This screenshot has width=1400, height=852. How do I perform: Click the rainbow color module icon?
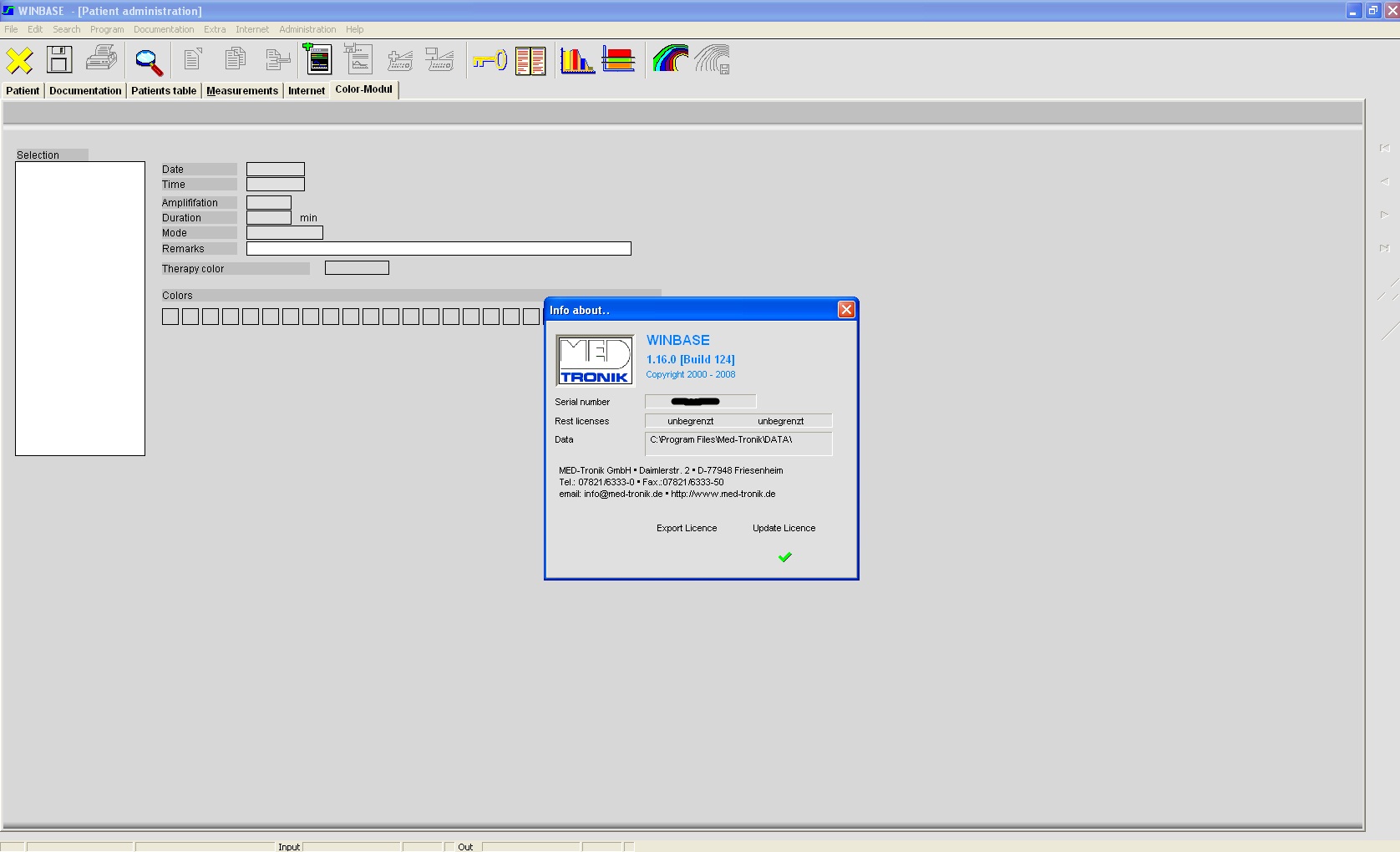(670, 59)
